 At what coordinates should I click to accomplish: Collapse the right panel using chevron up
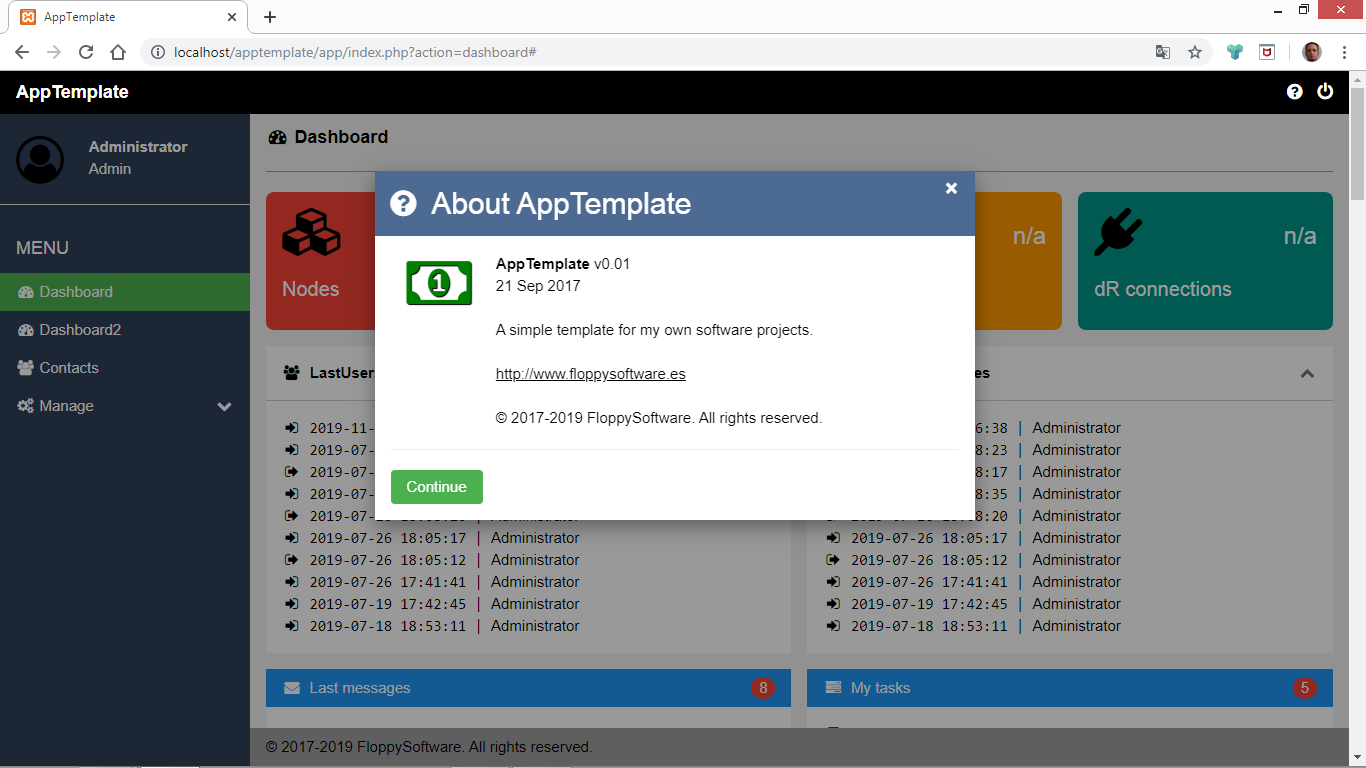click(x=1306, y=373)
